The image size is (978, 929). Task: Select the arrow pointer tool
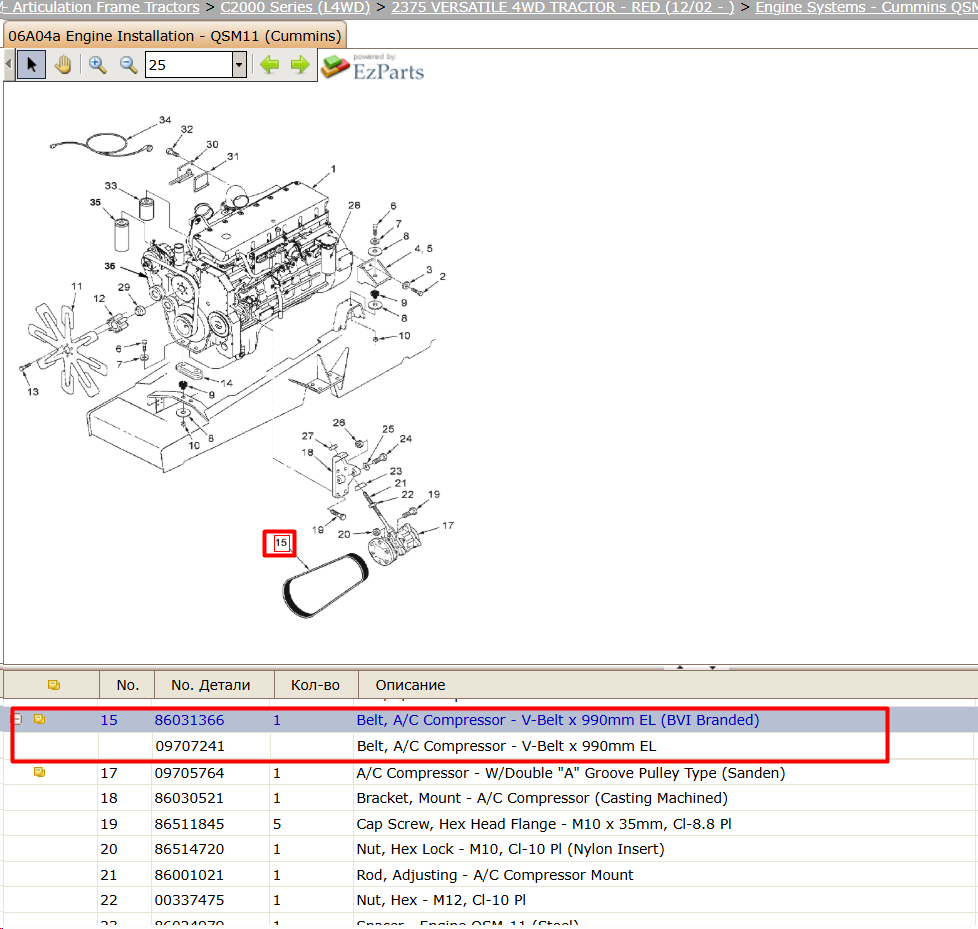(x=31, y=65)
